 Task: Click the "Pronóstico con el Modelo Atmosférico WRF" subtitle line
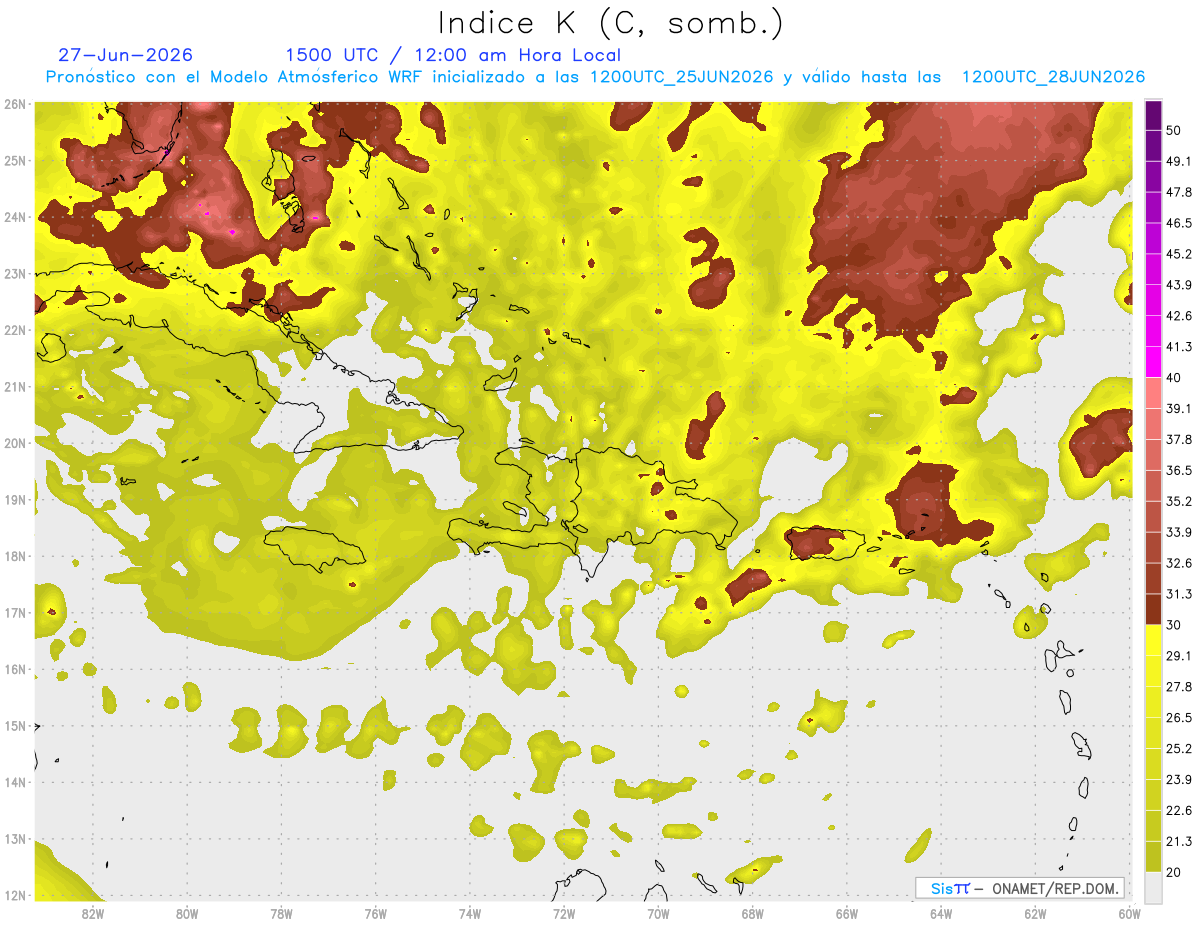(595, 76)
